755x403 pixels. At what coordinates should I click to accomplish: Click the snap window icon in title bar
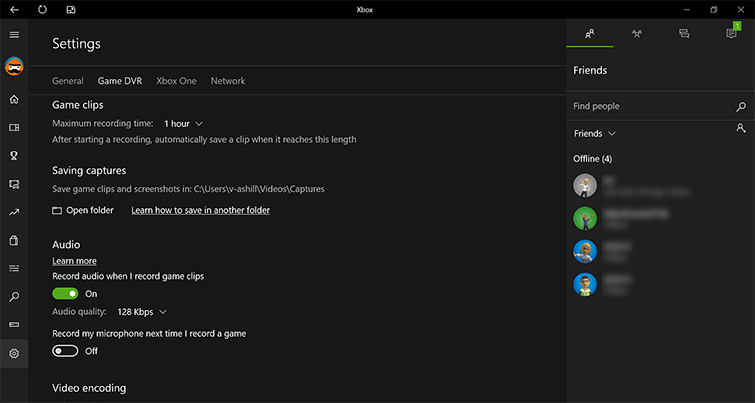tap(71, 10)
